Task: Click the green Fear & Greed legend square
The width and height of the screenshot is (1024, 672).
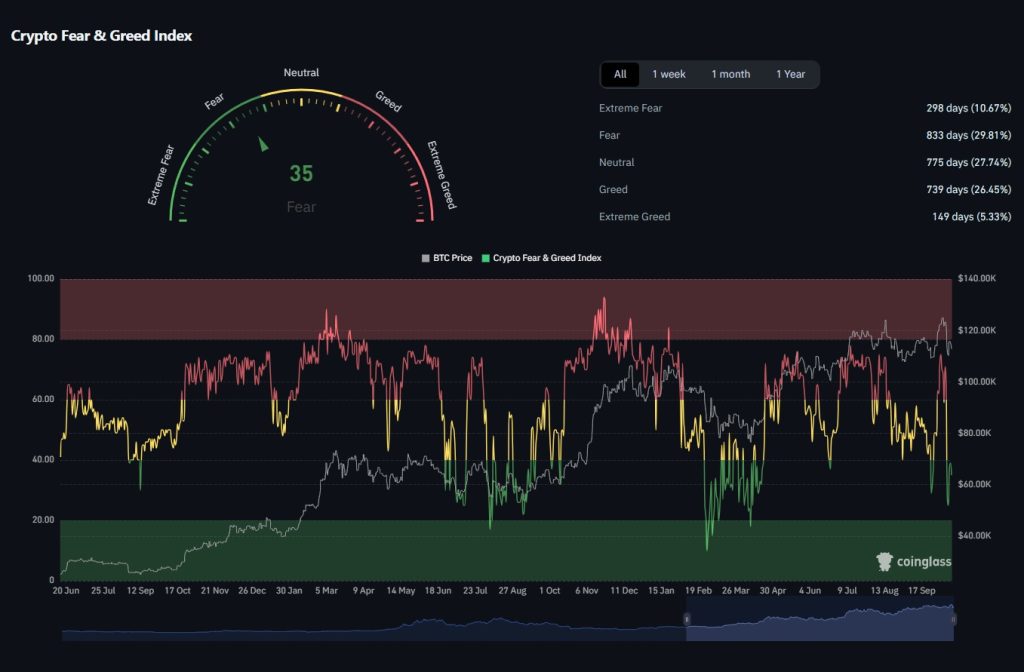Action: (486, 258)
